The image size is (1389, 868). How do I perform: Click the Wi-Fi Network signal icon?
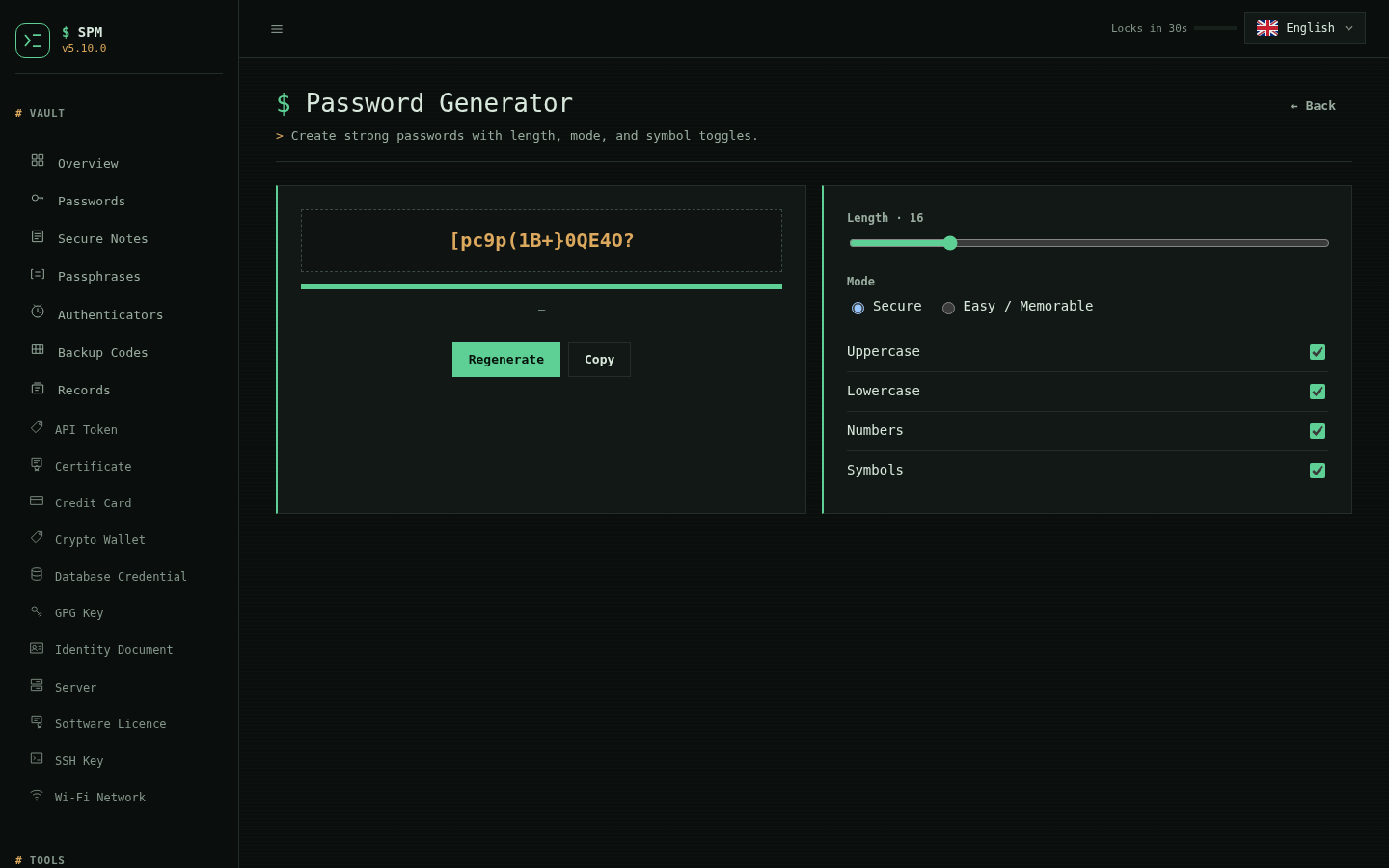tap(37, 795)
